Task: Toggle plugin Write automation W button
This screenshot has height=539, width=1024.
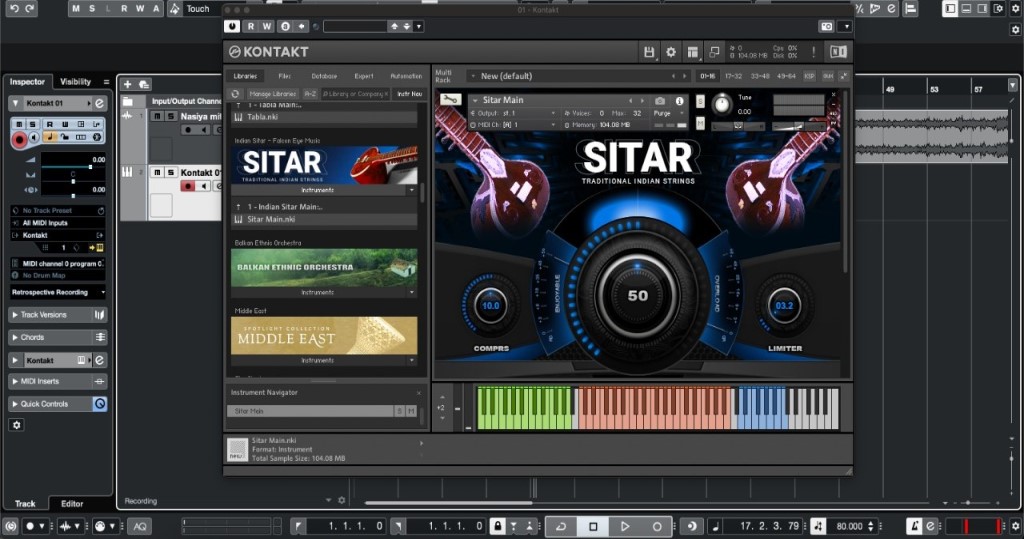Action: 266,26
